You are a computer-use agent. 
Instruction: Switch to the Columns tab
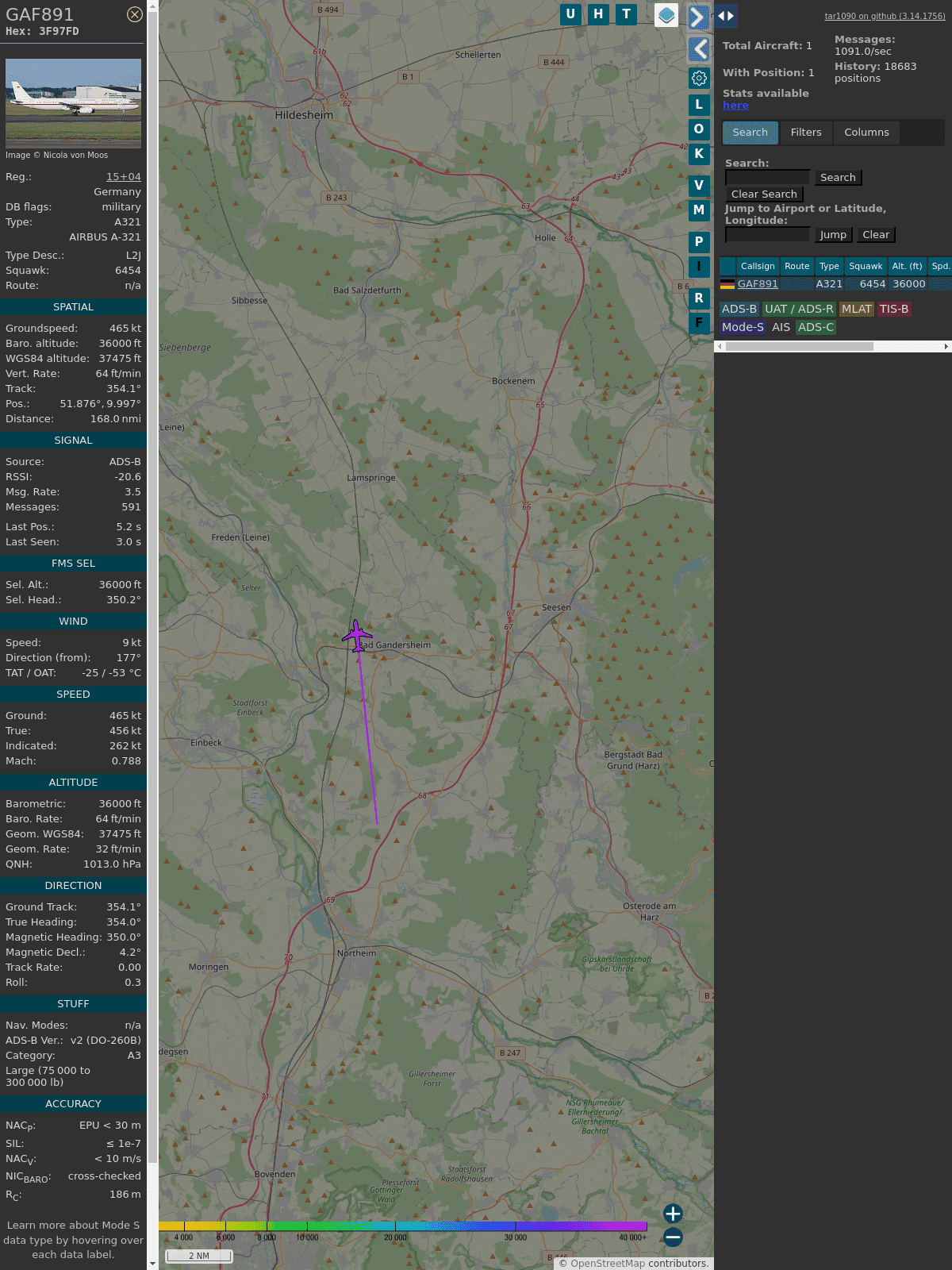pyautogui.click(x=866, y=133)
